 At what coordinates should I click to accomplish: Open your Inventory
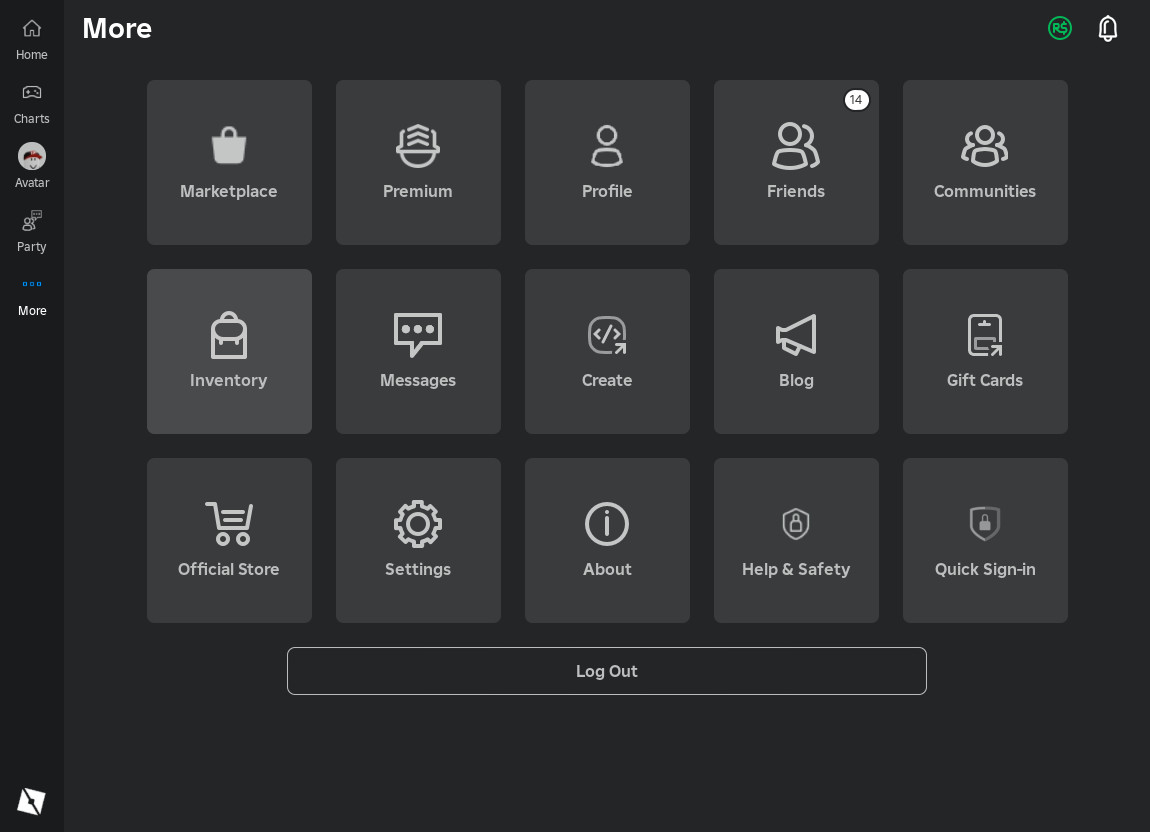(x=229, y=351)
